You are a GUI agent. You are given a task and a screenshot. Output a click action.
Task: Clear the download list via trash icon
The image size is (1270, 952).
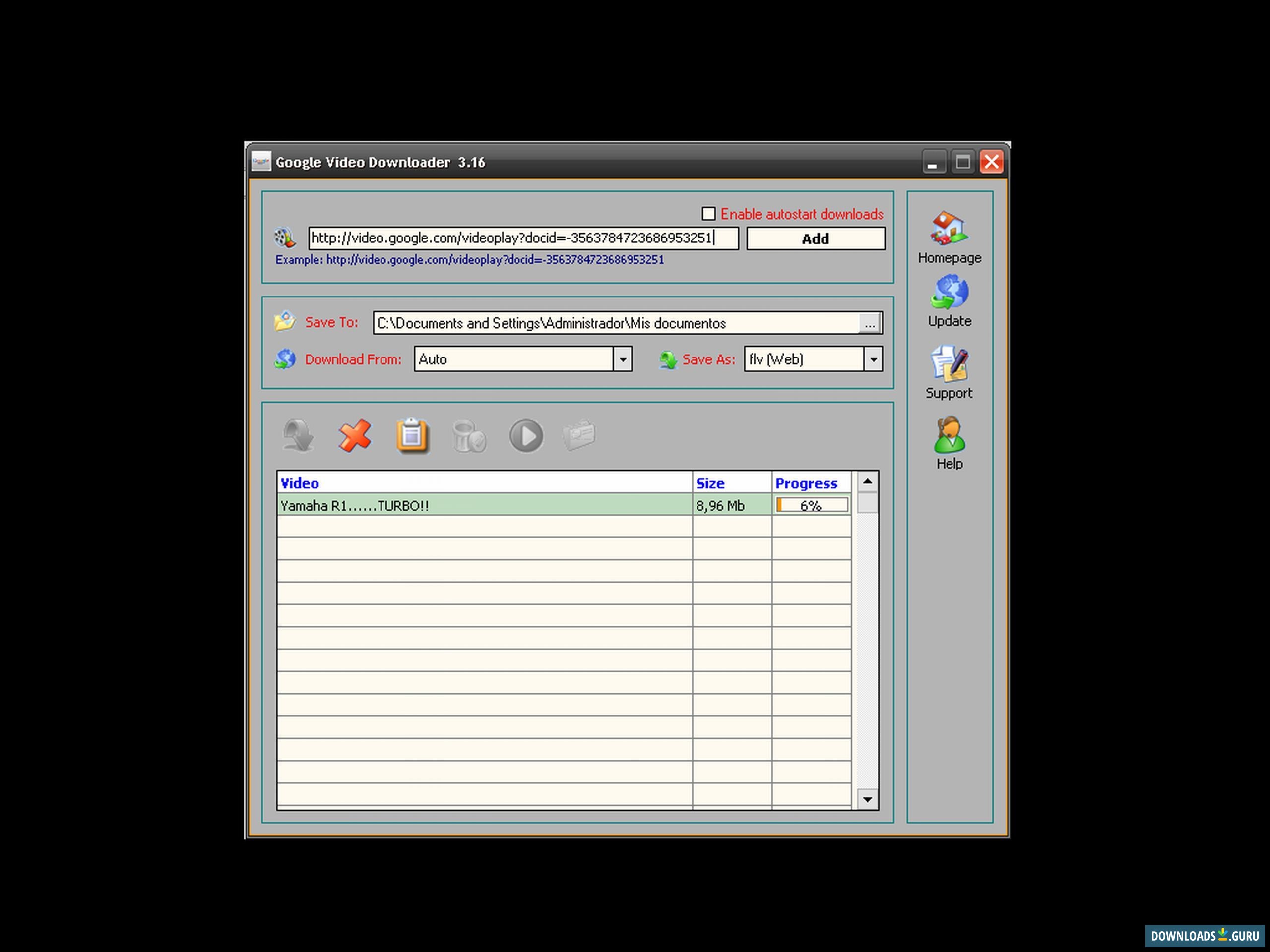(469, 437)
